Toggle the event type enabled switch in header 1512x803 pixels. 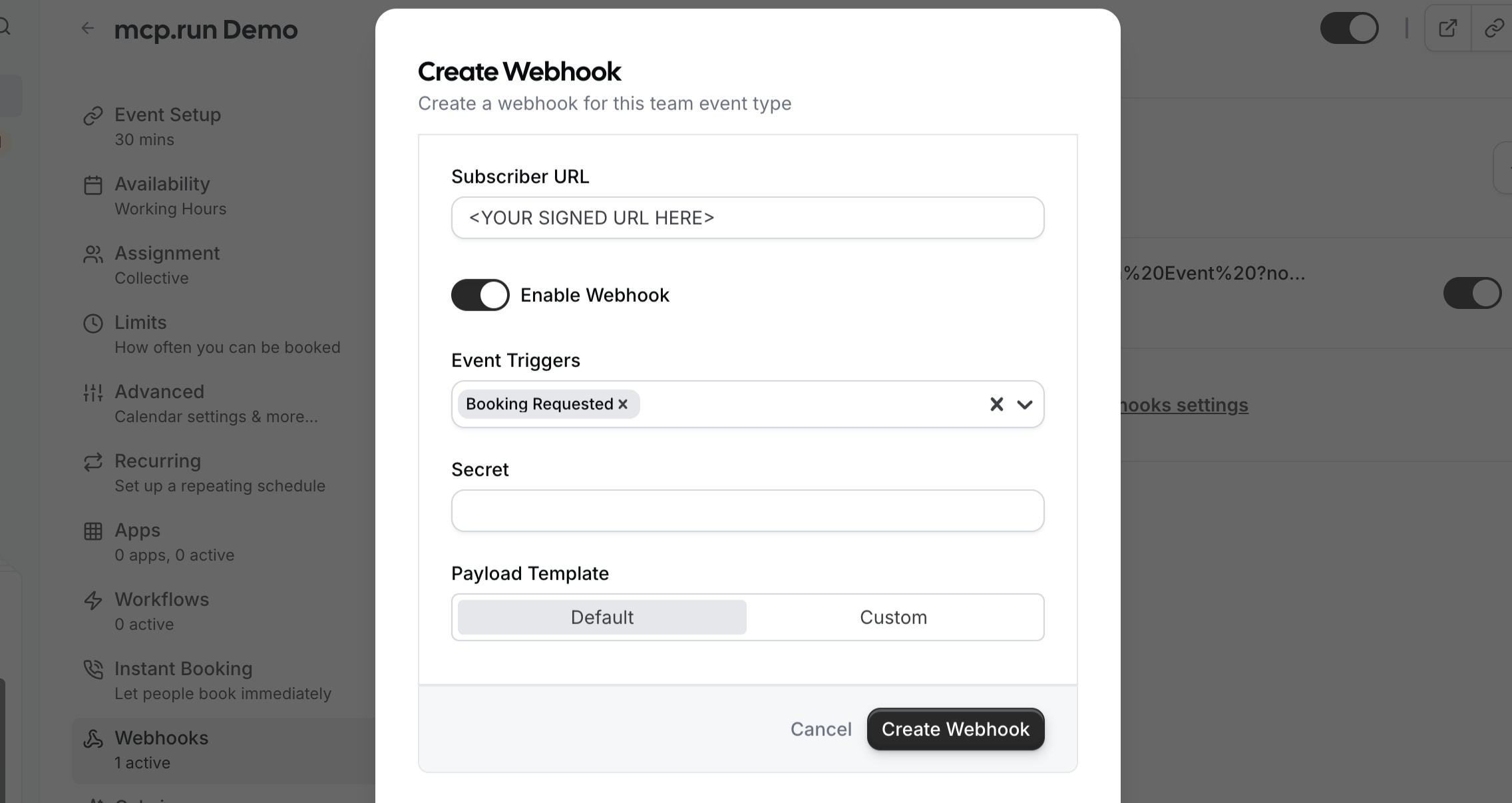click(1349, 28)
